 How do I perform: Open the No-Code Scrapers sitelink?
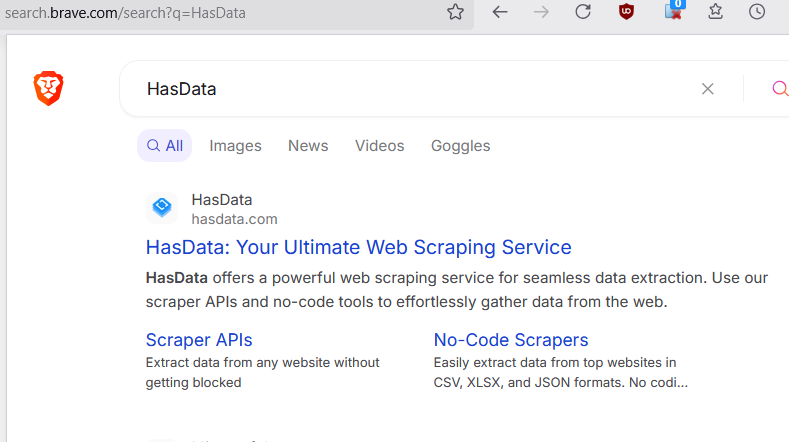(511, 340)
